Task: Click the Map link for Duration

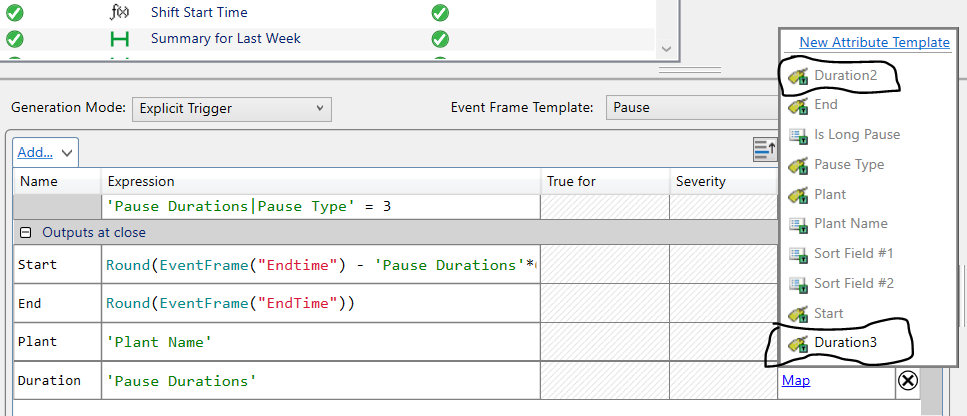Action: (x=796, y=380)
